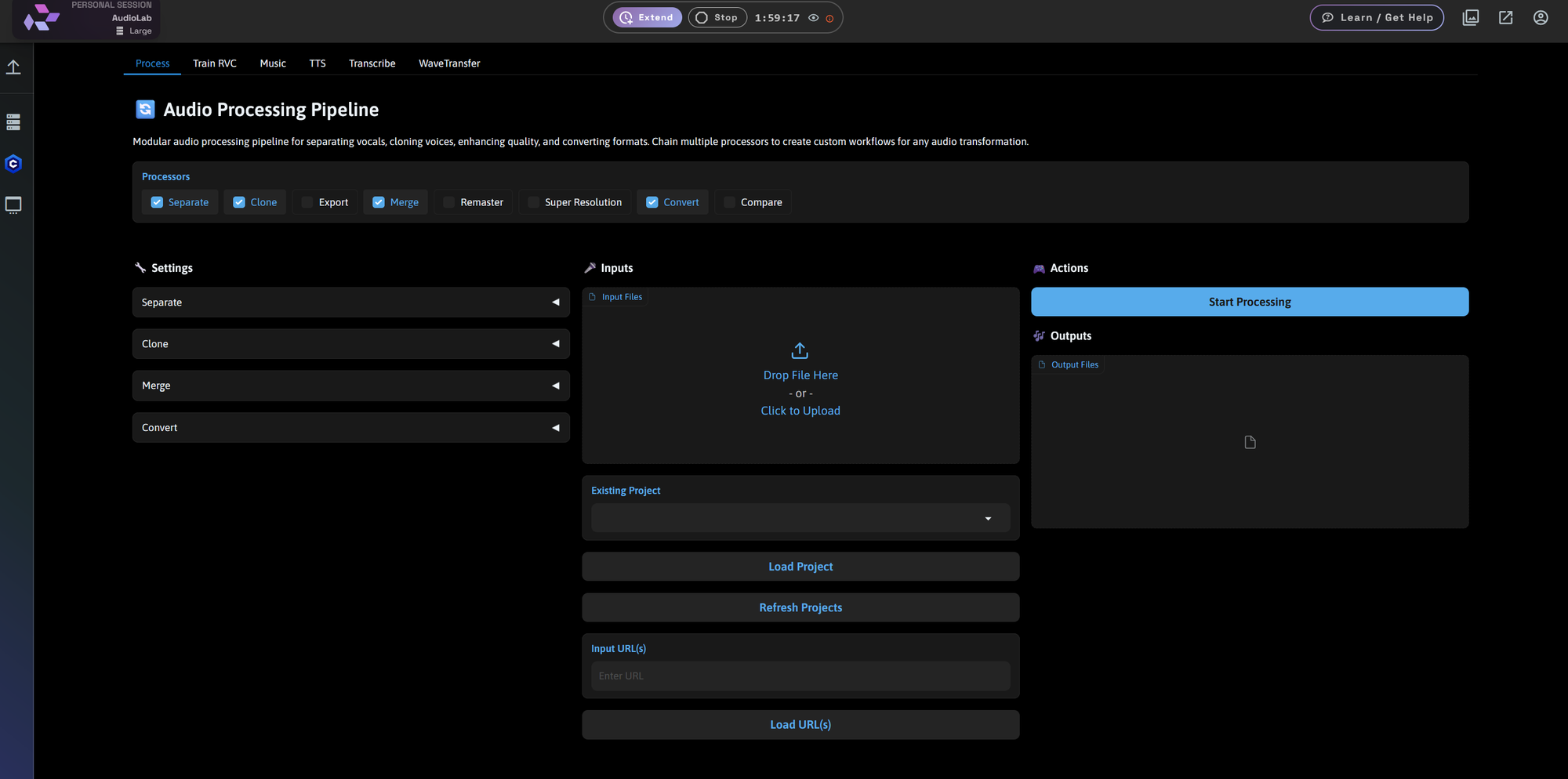Screen dimensions: 1568x779
Task: Click the Extend session pill button
Action: [646, 16]
